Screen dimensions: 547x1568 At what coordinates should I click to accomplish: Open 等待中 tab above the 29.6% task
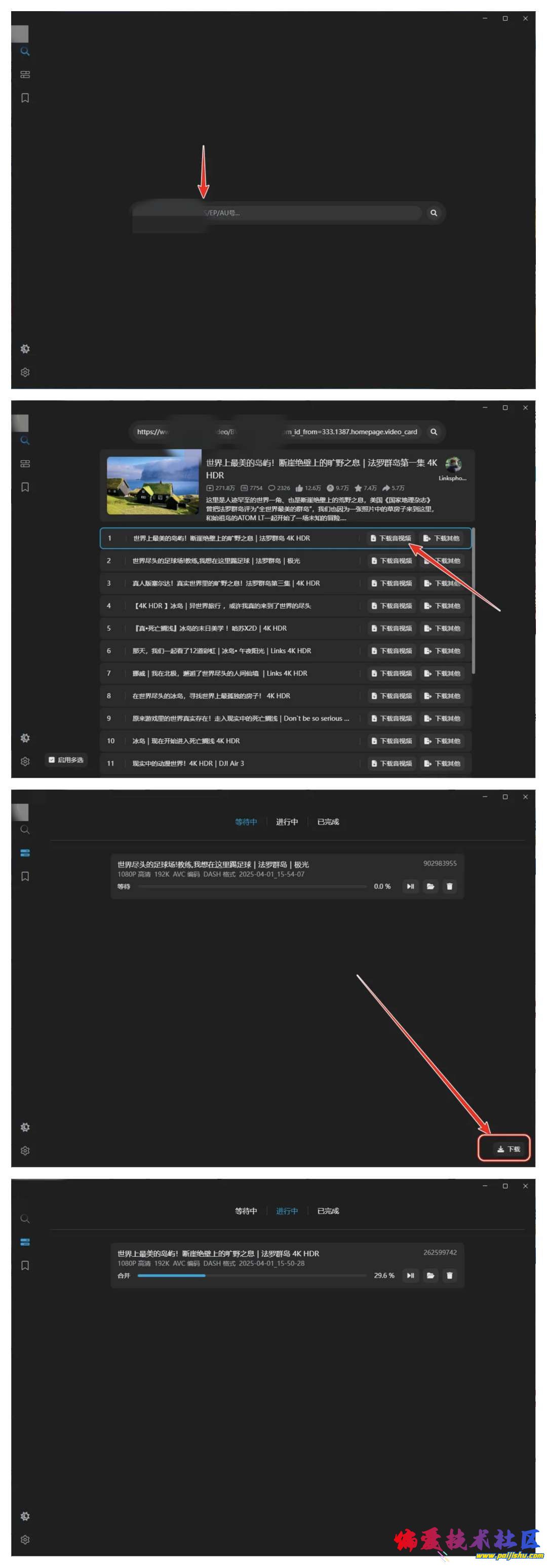pyautogui.click(x=246, y=1211)
